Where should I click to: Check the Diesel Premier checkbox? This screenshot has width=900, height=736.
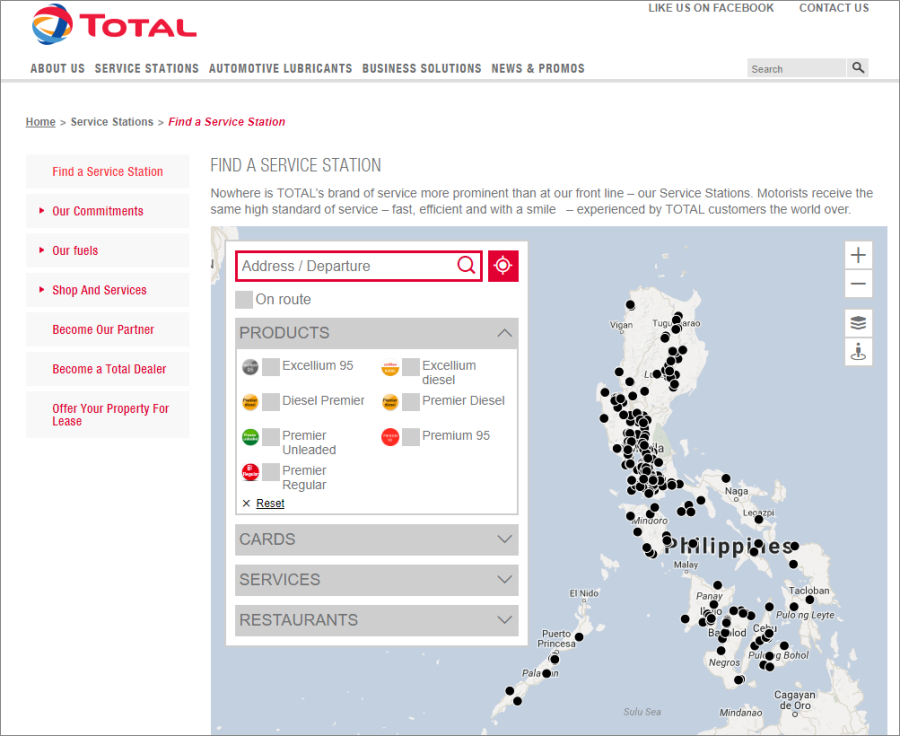pos(271,402)
